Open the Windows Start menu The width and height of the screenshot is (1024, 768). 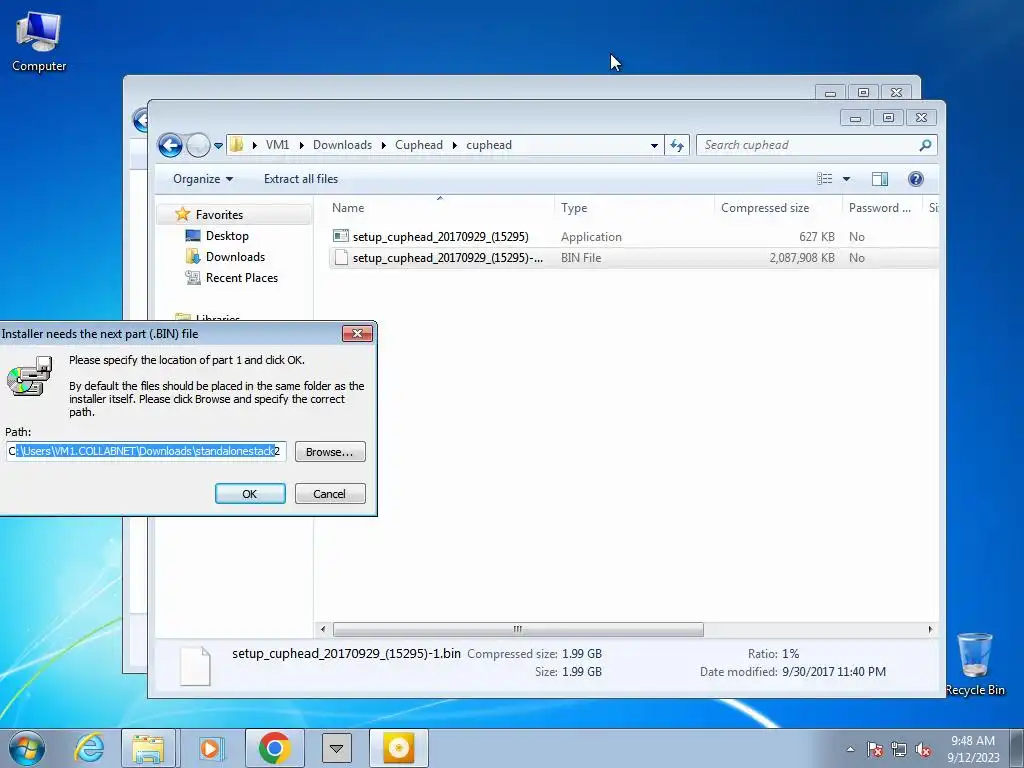click(27, 748)
